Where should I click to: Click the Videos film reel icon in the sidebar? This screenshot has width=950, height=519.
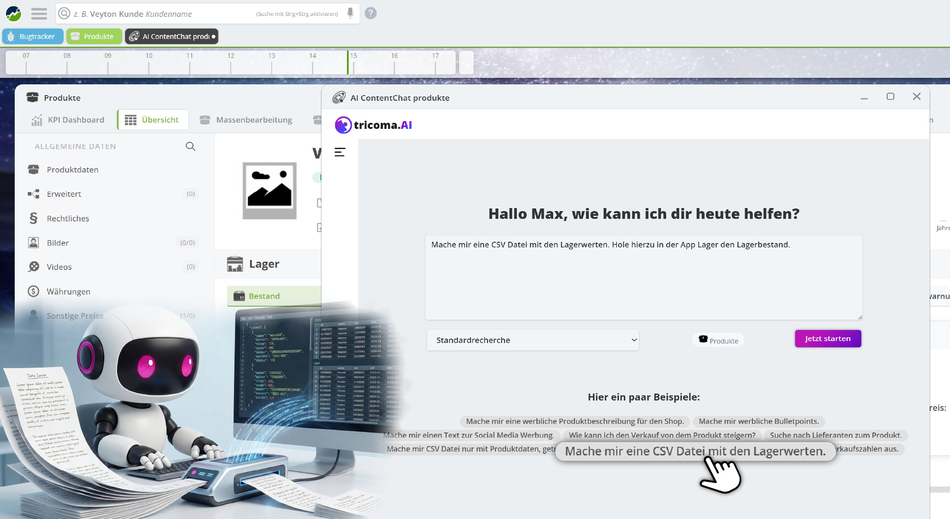click(33, 266)
